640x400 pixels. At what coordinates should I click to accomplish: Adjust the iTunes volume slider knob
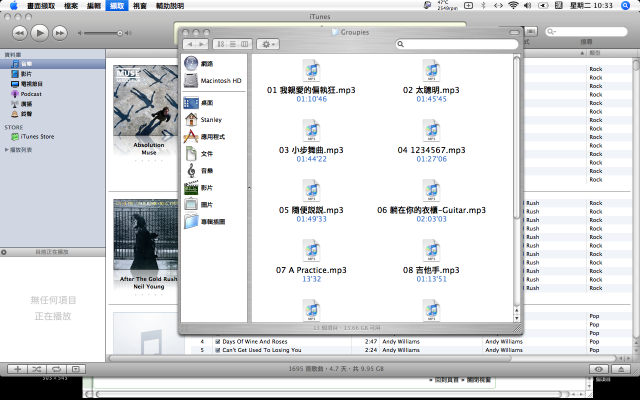tap(120, 33)
